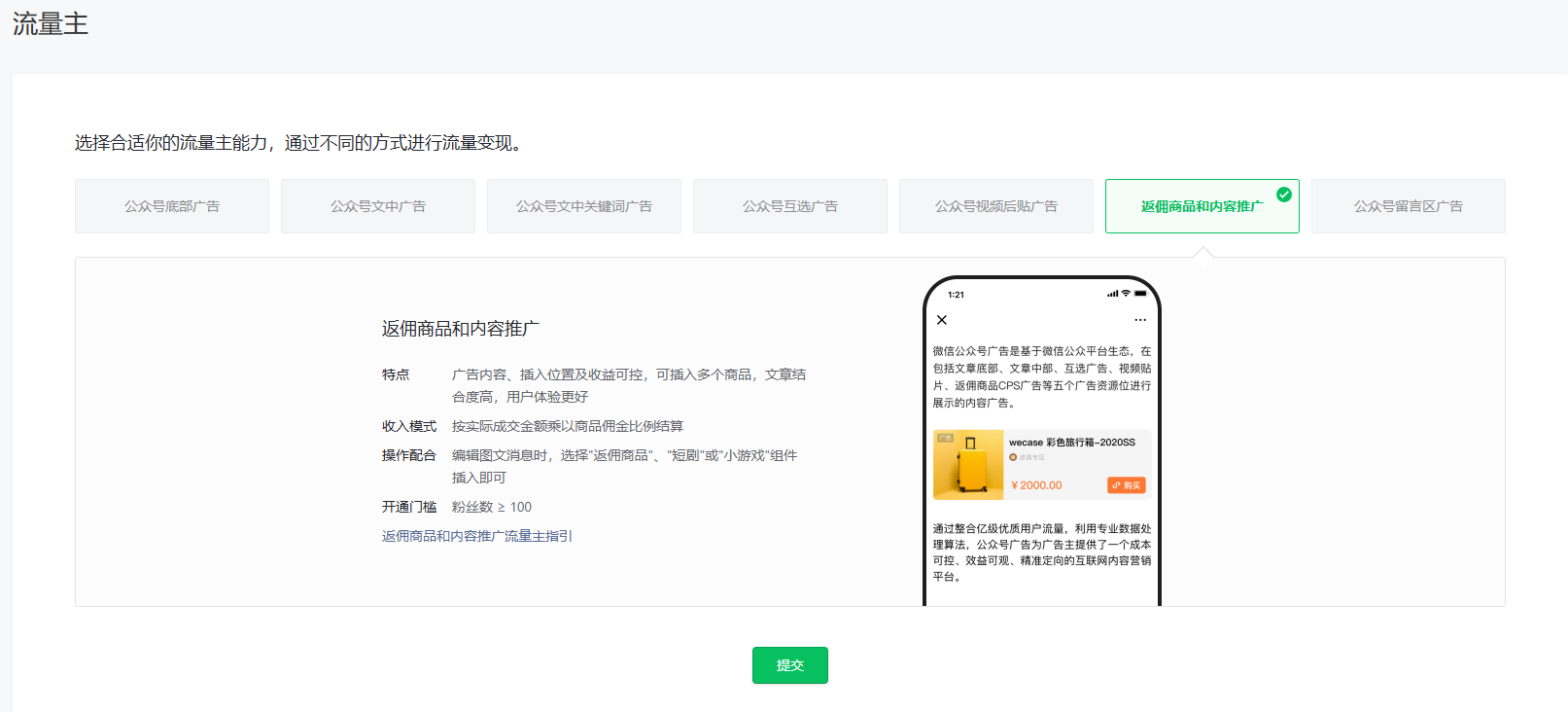Click the 开通门槛 label

click(409, 507)
